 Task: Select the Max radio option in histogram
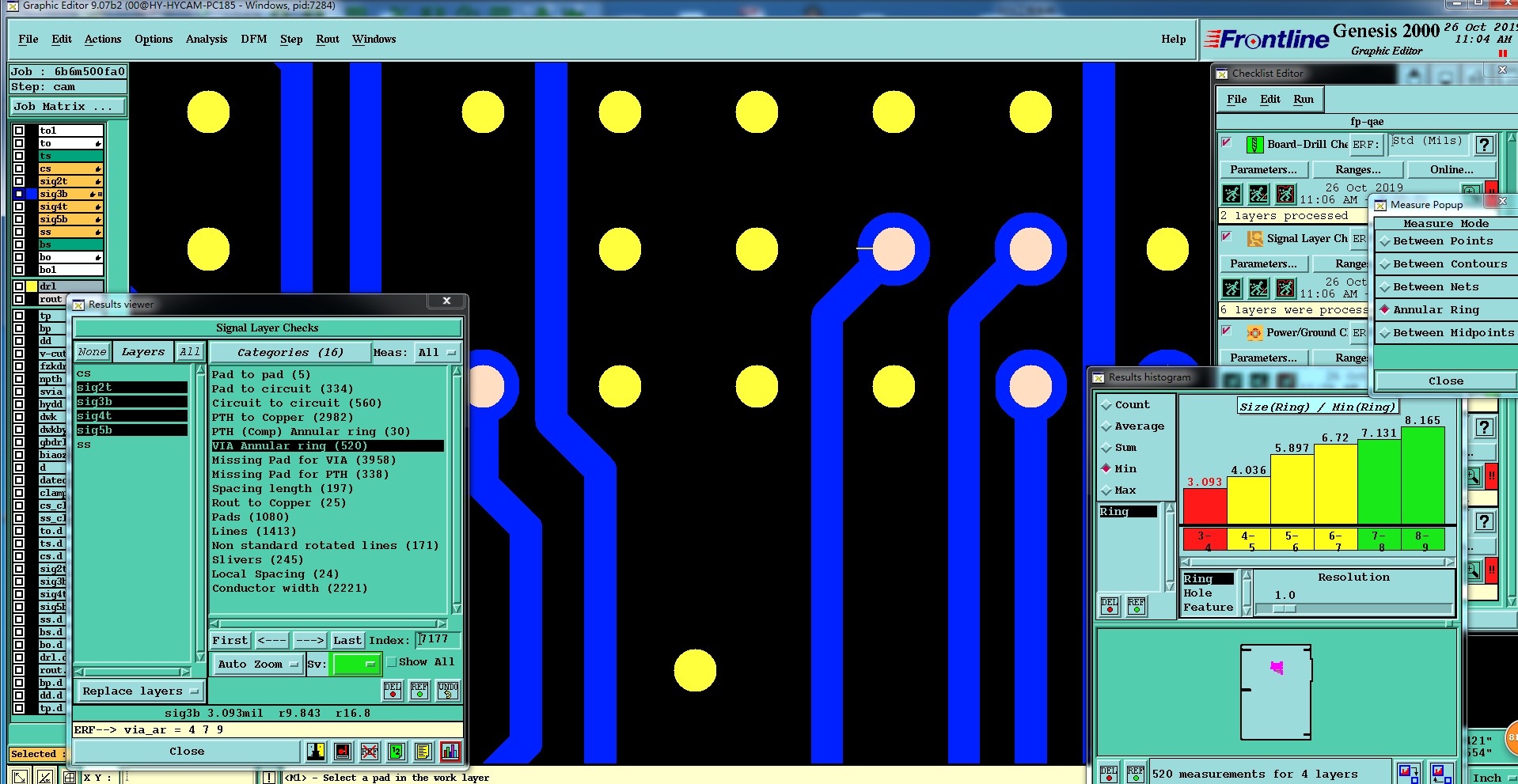[1118, 490]
